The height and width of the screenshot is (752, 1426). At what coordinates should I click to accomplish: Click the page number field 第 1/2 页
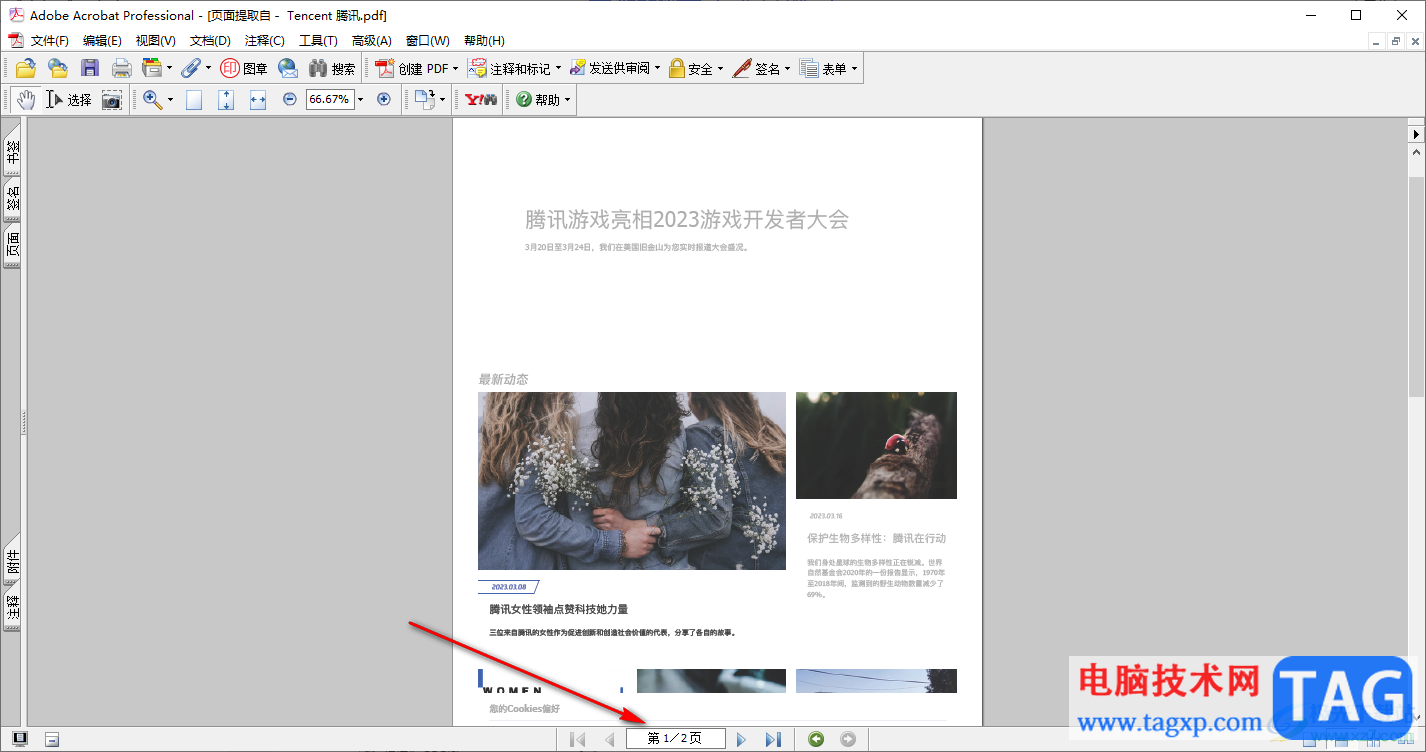pos(676,739)
